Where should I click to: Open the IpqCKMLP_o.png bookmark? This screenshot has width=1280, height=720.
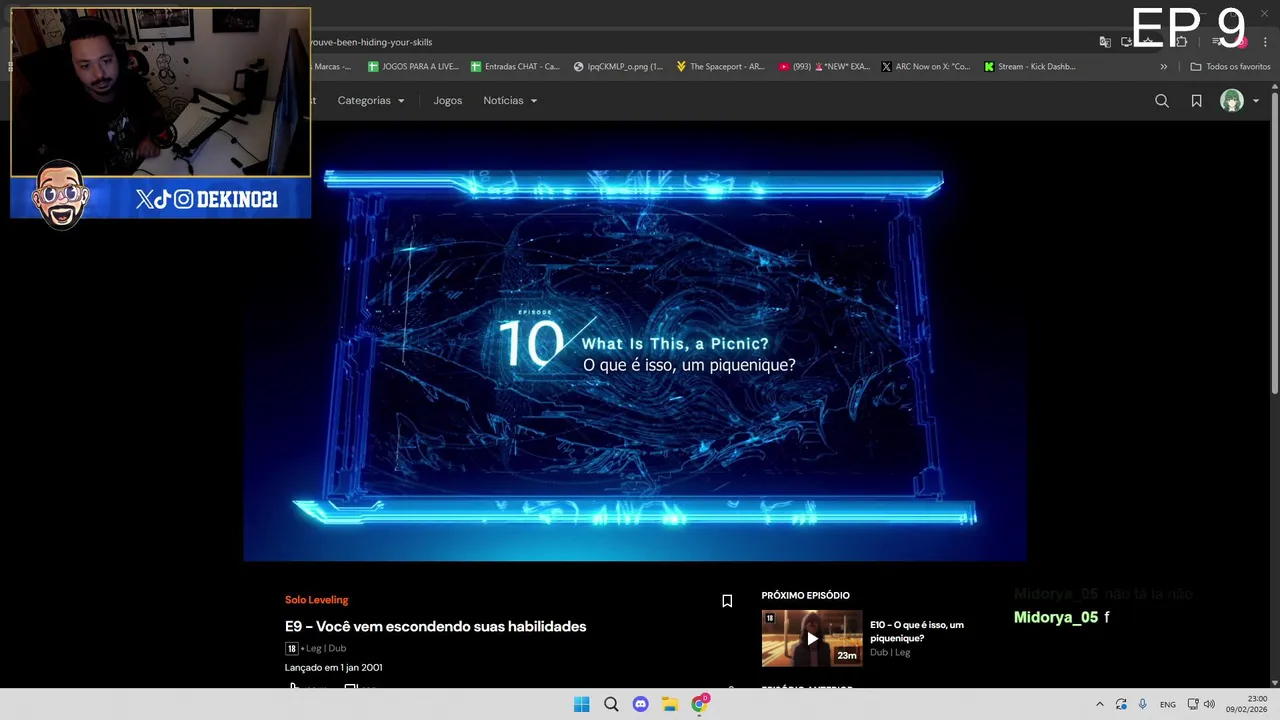[x=618, y=67]
